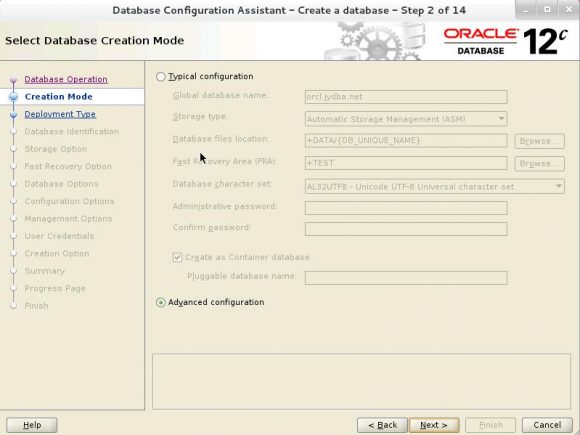Viewport: 580px width, 435px height.
Task: Select the Advanced configuration radio button
Action: (x=161, y=303)
